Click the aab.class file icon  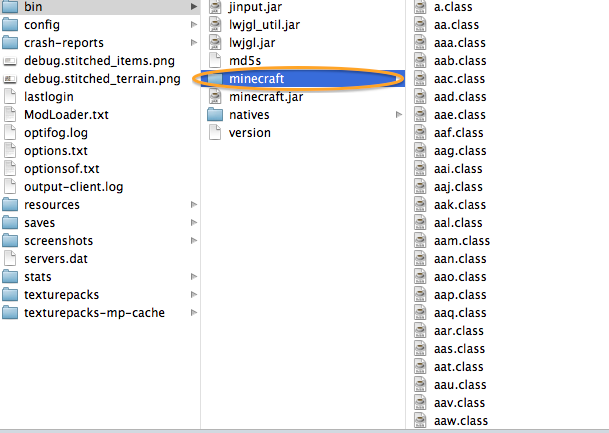(420, 61)
